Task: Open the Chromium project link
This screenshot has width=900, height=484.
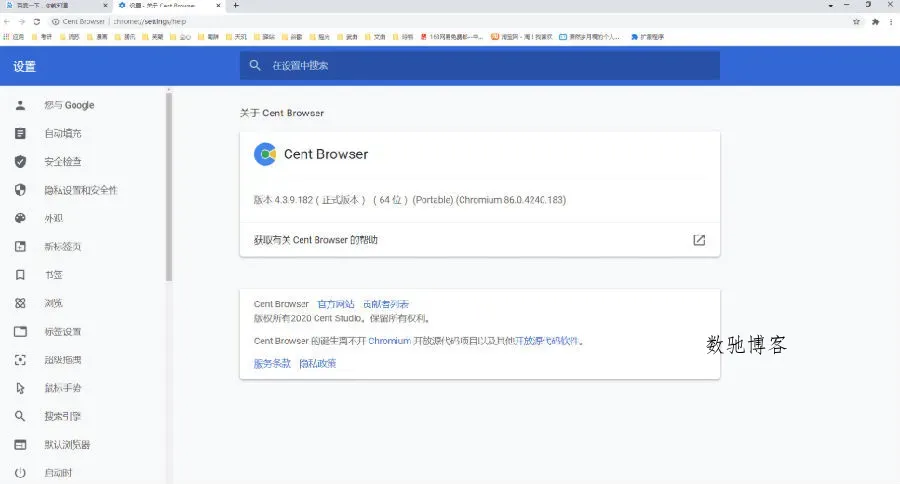Action: 389,341
